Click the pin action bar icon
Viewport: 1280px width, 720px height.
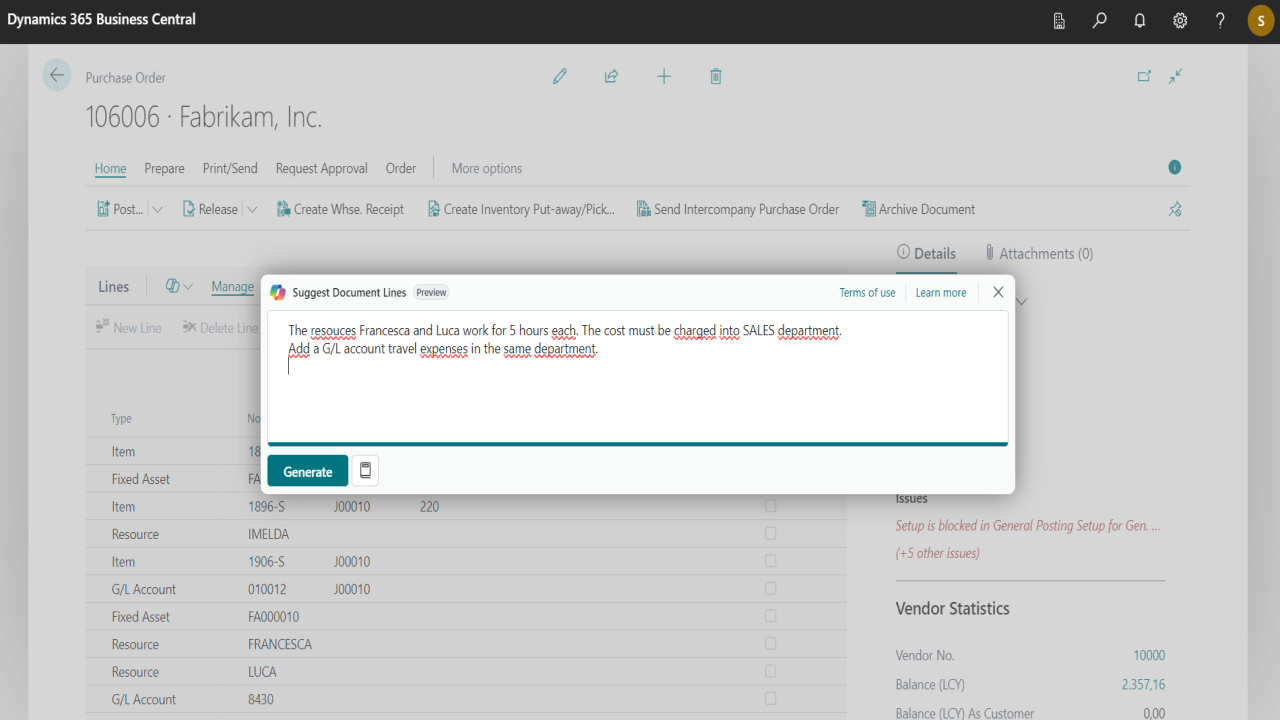point(1176,209)
